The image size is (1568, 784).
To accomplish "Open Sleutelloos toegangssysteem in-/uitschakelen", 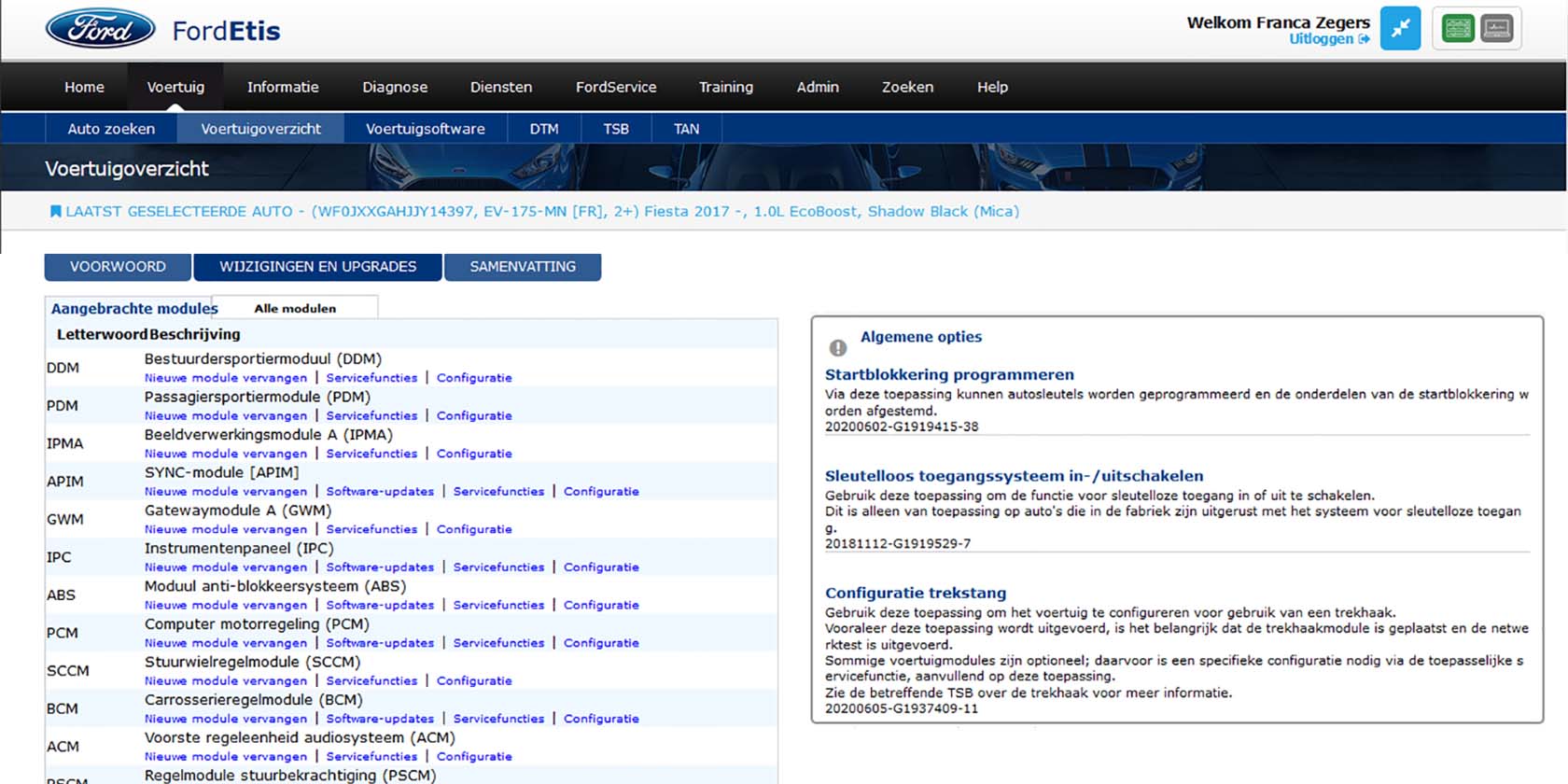I will [1015, 476].
